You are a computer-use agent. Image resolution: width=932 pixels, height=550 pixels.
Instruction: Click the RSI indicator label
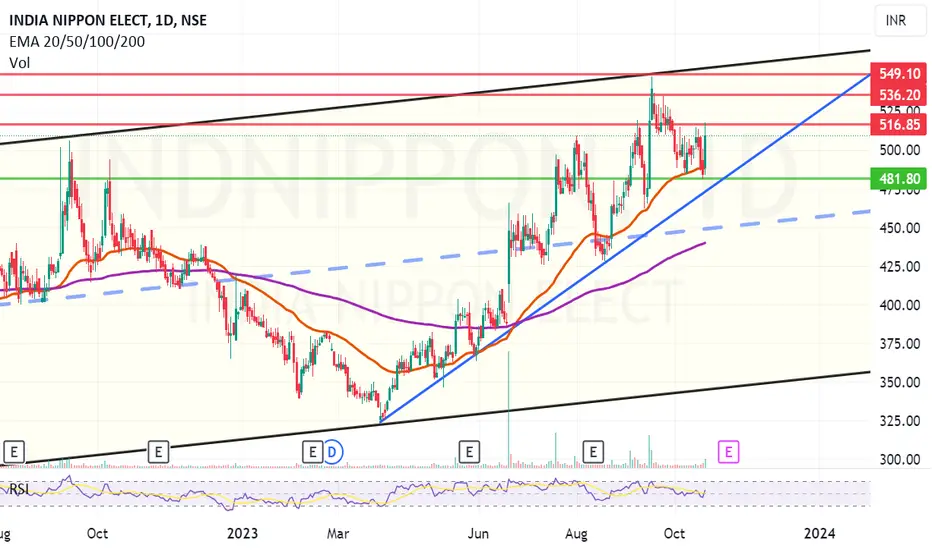pyautogui.click(x=19, y=489)
